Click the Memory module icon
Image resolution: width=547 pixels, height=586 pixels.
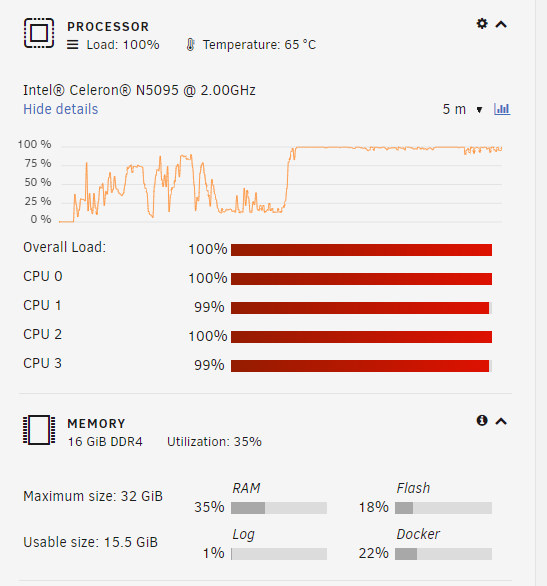pos(39,430)
